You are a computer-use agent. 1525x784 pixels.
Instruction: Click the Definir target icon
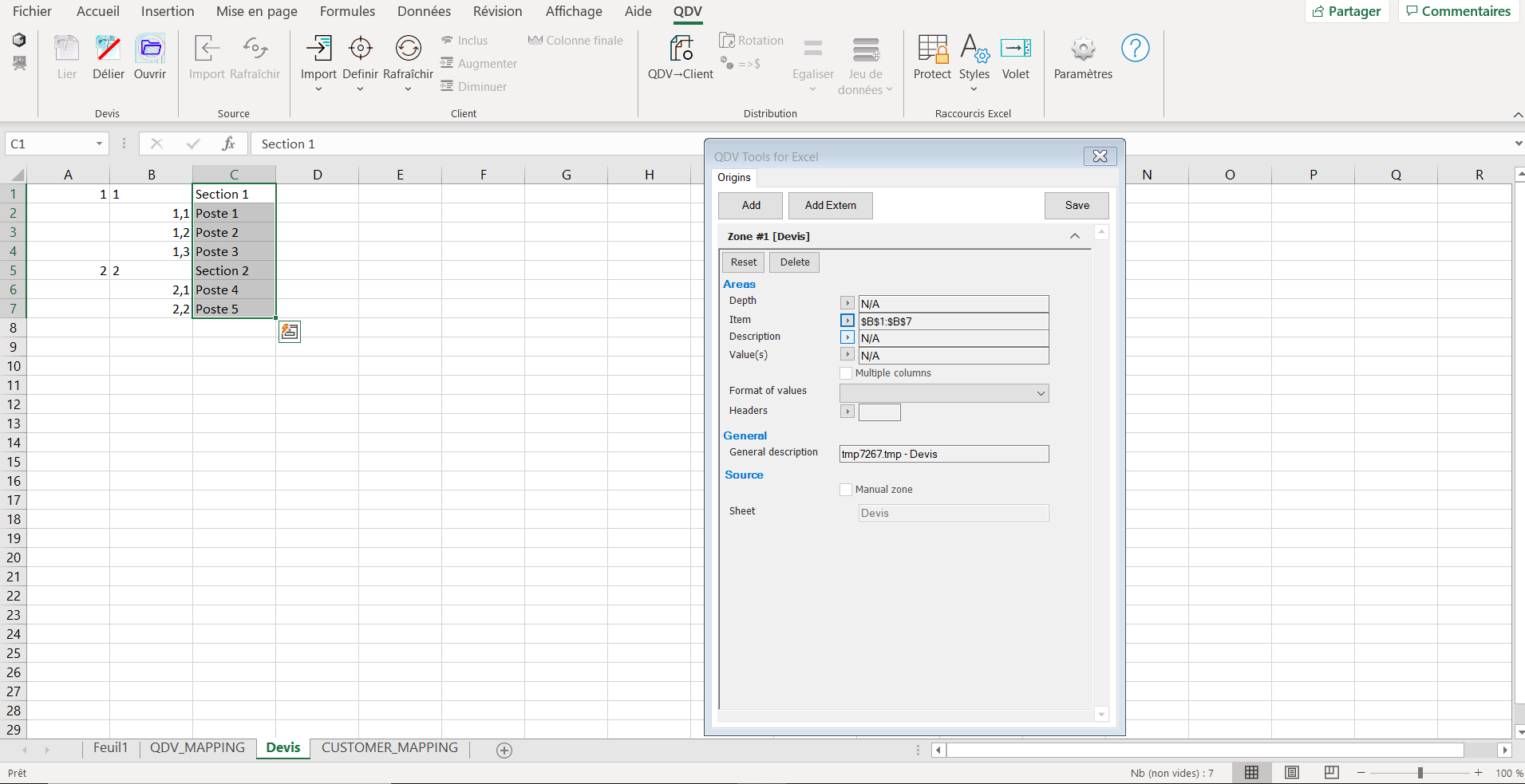coord(360,49)
